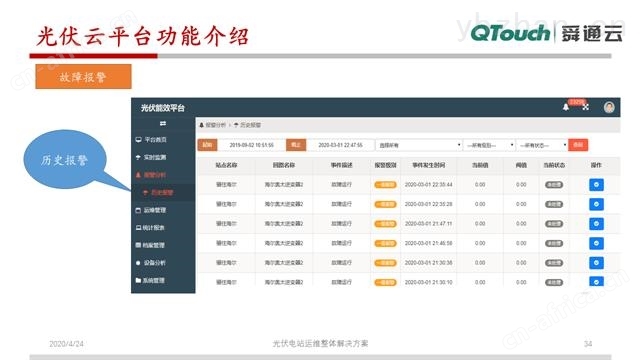Click the monitor icon beside 平台首页
Viewport: 640px width, 360px height.
139,140
